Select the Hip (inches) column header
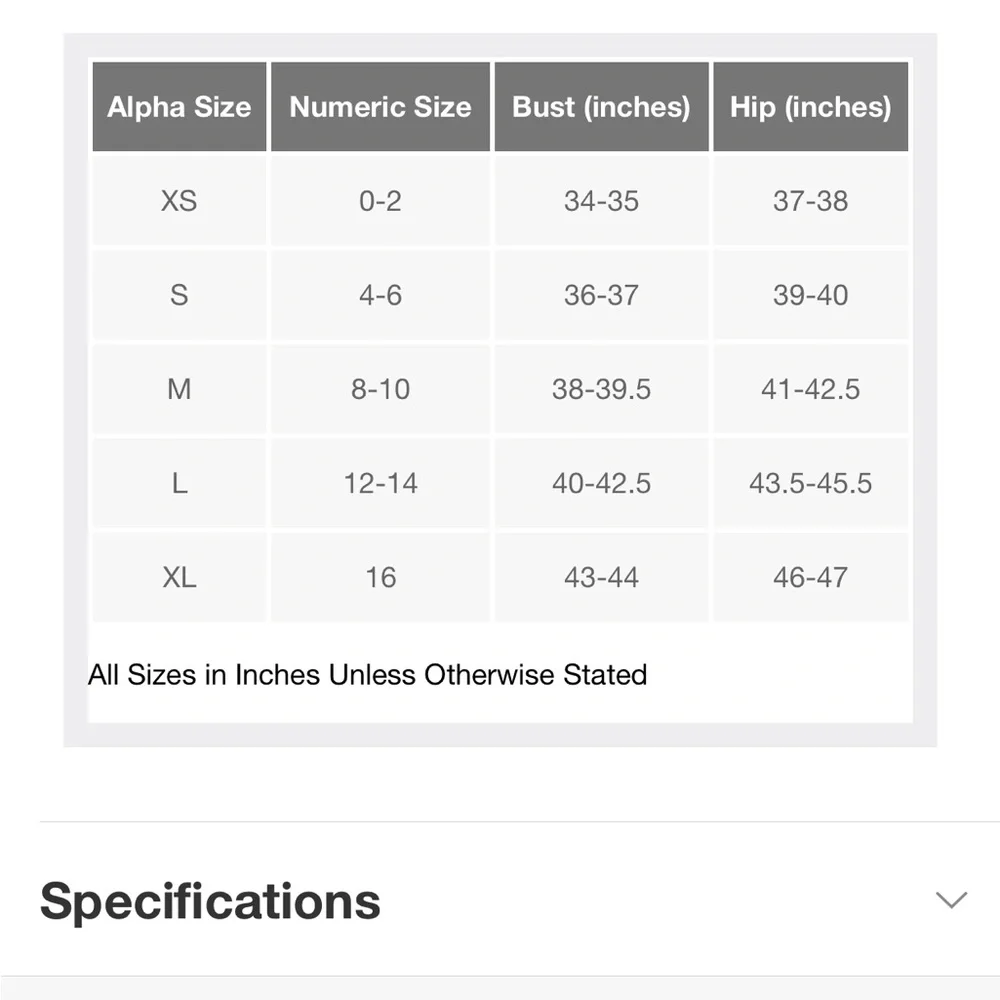The height and width of the screenshot is (1000, 1000). pos(811,107)
